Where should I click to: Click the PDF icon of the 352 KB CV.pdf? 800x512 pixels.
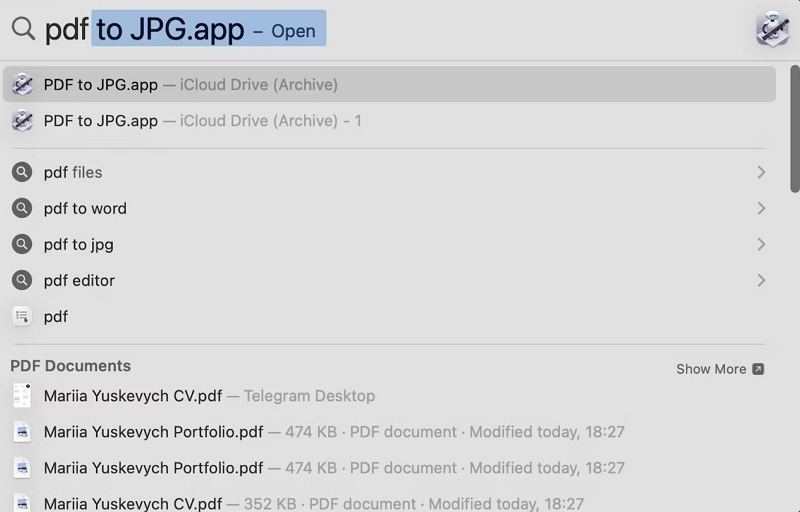point(22,502)
